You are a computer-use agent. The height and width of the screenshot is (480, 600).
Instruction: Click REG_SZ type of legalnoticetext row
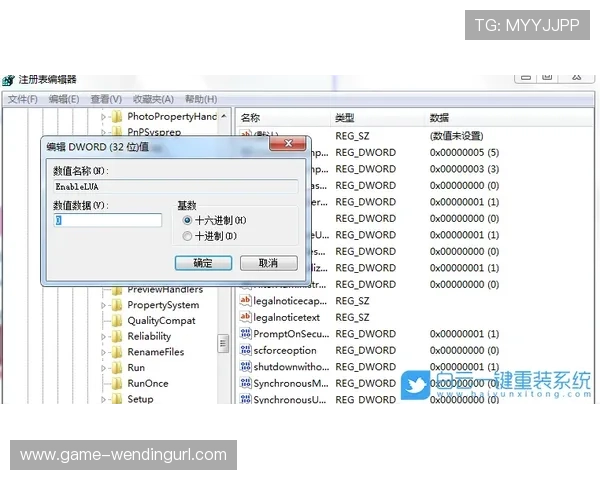pyautogui.click(x=352, y=318)
